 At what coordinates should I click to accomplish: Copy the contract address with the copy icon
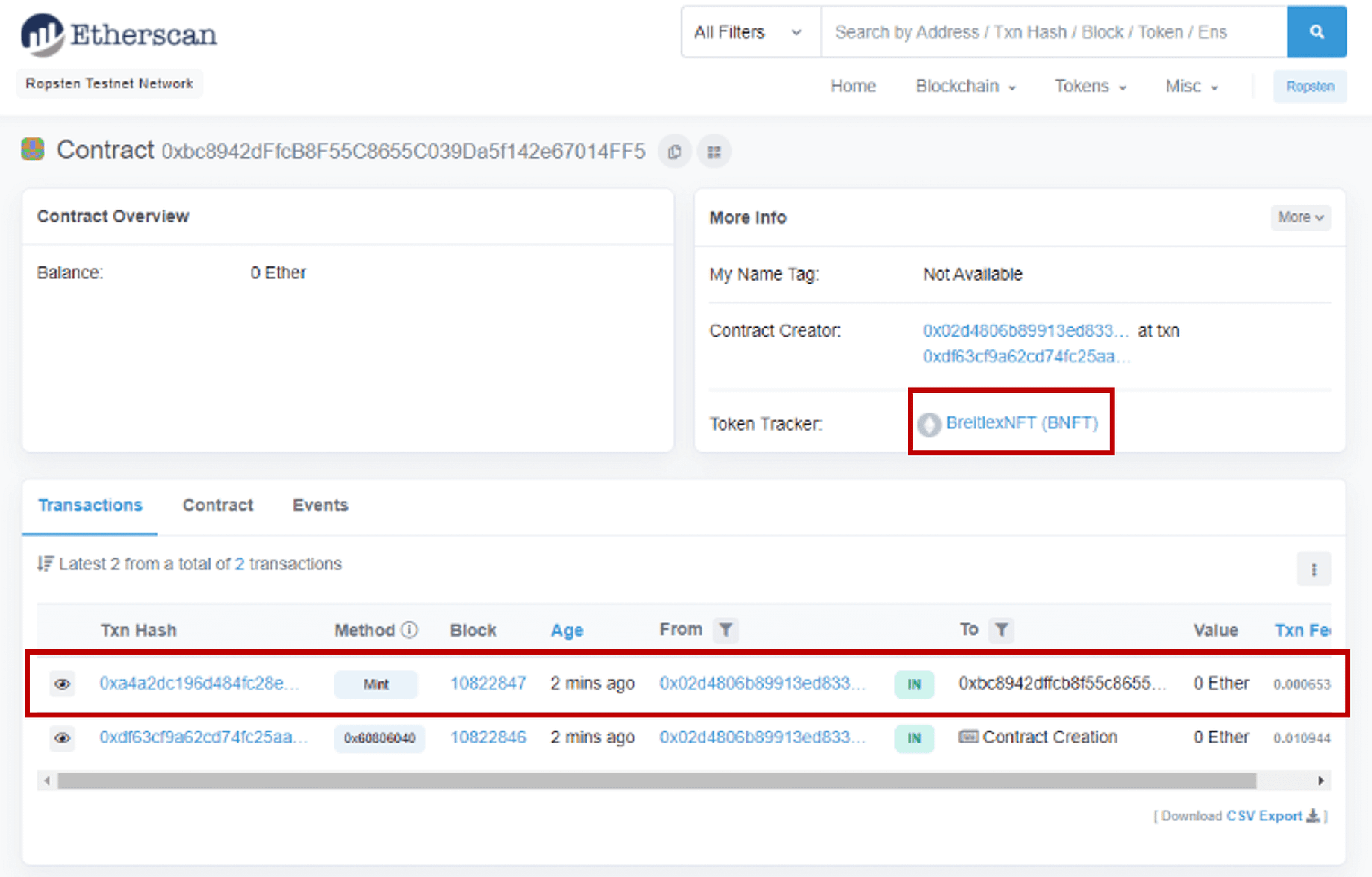click(675, 152)
